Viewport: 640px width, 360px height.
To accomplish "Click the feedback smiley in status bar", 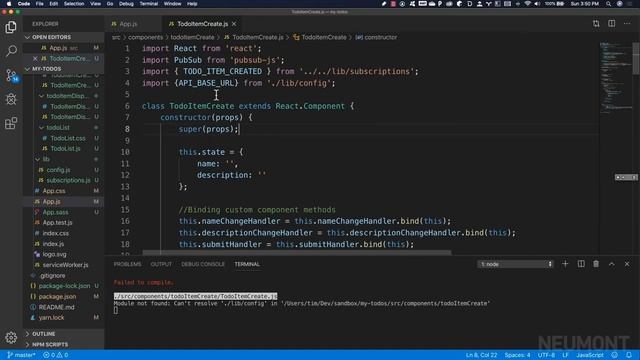I will [x=615, y=355].
